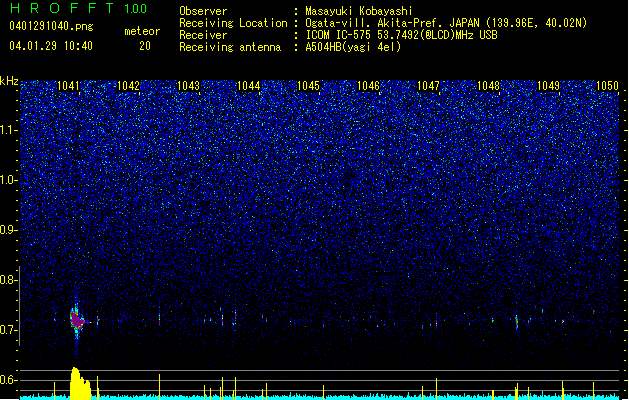Click the 1048 time axis marker

click(x=489, y=86)
